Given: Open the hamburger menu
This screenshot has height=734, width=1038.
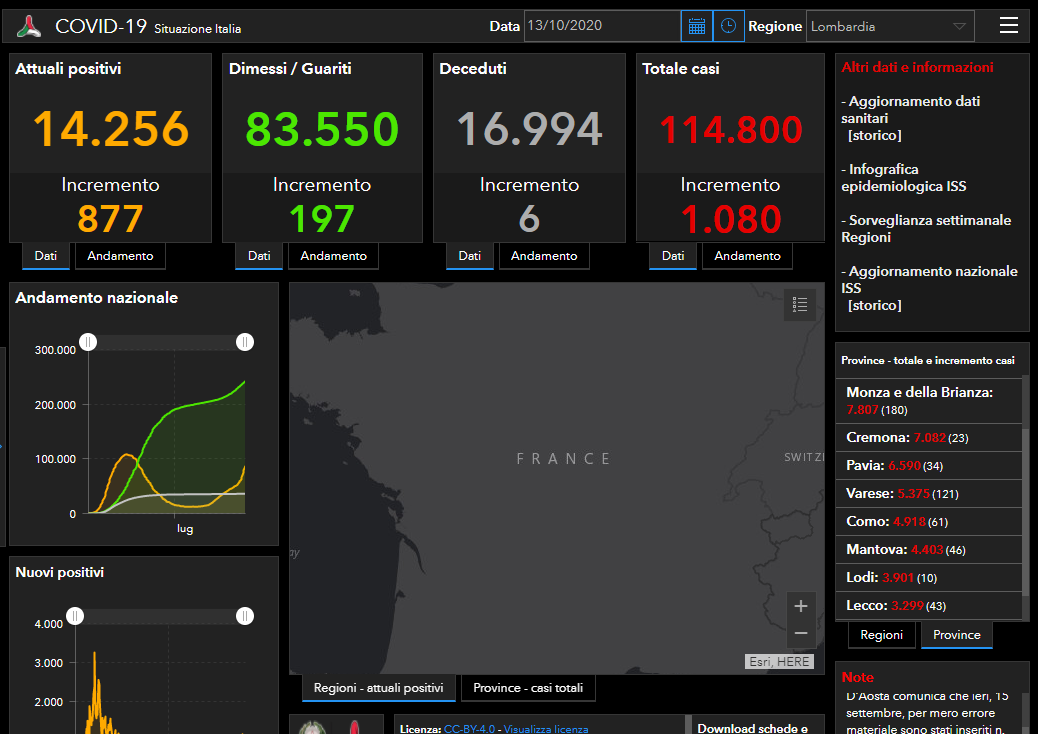Looking at the screenshot, I should point(1009,26).
